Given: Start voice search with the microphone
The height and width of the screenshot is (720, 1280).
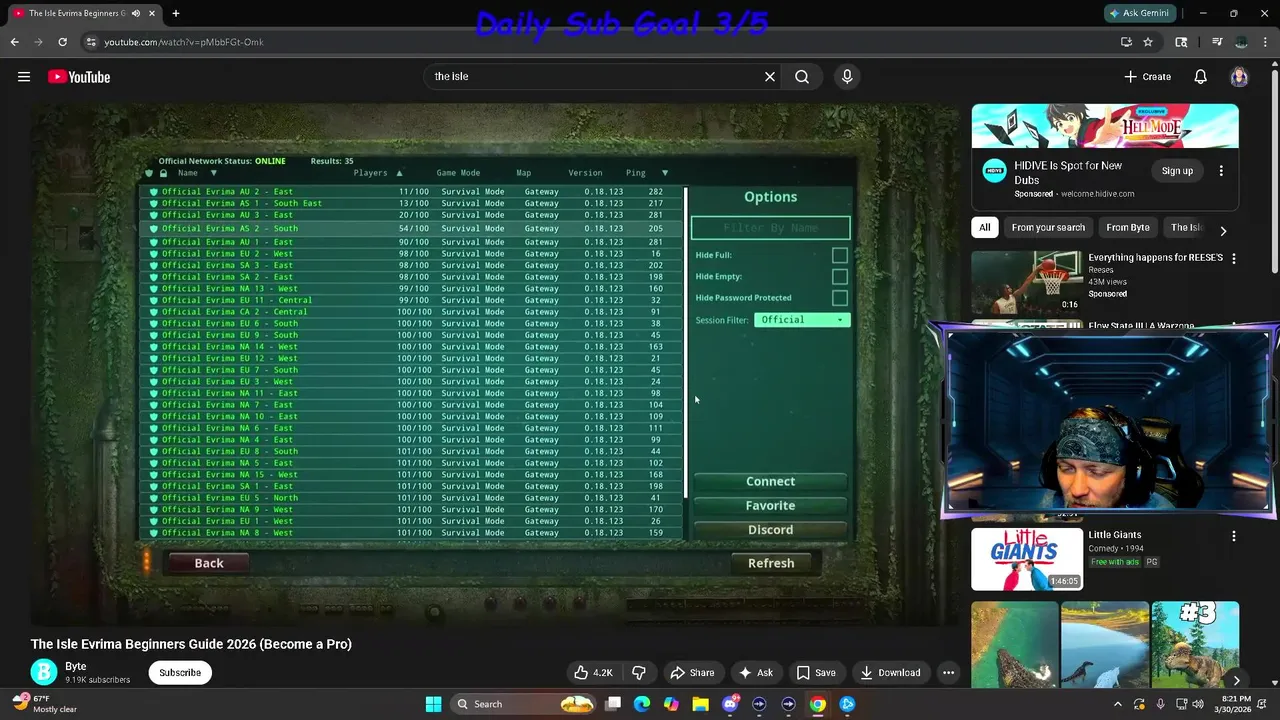Looking at the screenshot, I should pyautogui.click(x=847, y=76).
